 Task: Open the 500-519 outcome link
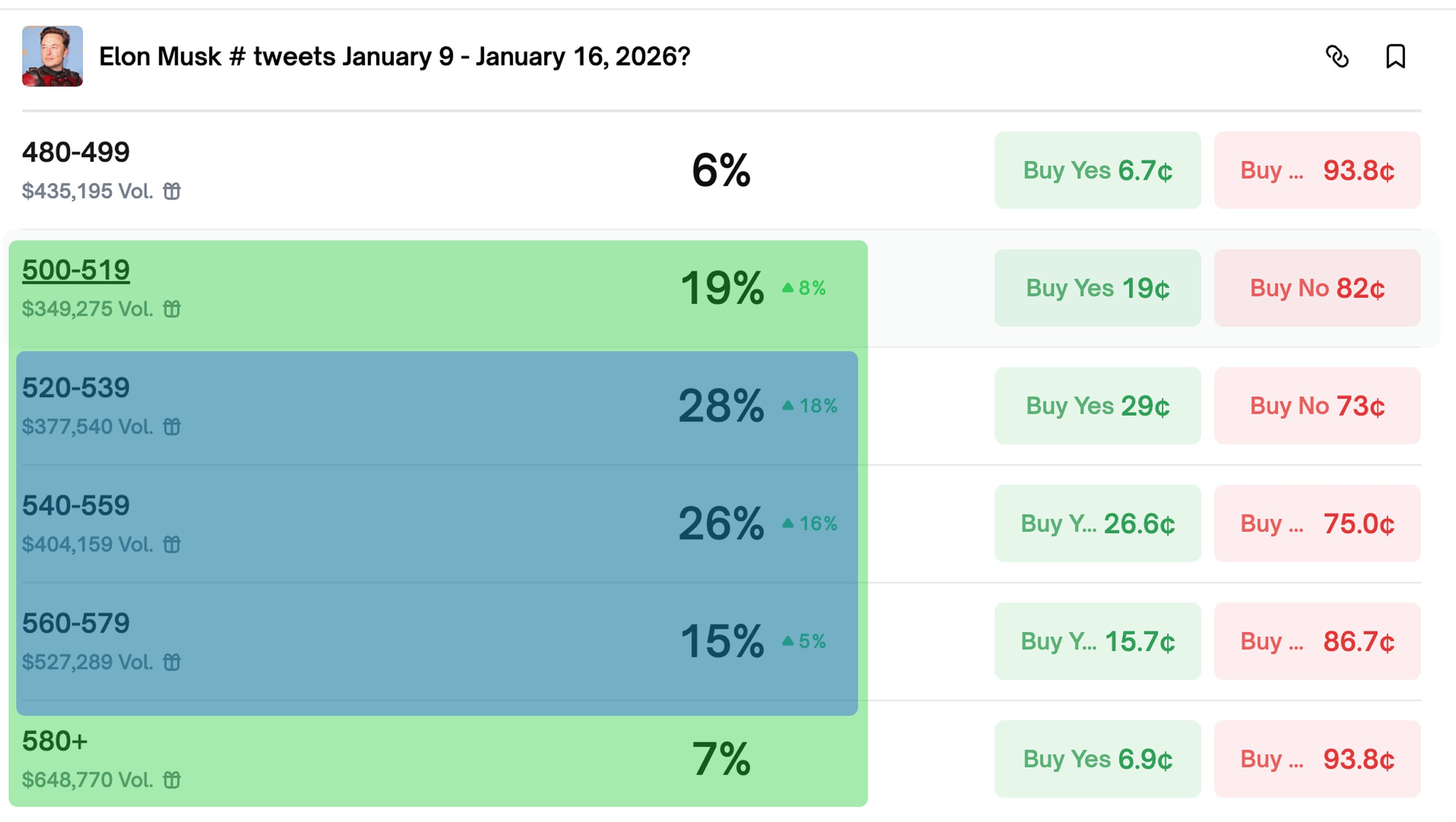coord(76,270)
